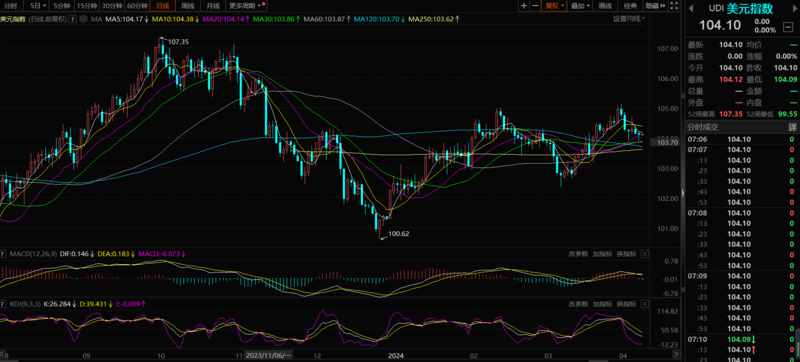This screenshot has width=800, height=362.
Task: Go to next symbol arrow beside 美元指数
Action: pyautogui.click(x=795, y=9)
